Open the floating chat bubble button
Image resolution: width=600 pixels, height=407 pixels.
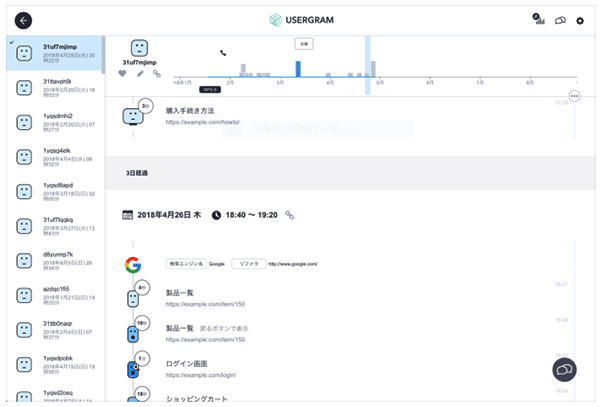[566, 370]
